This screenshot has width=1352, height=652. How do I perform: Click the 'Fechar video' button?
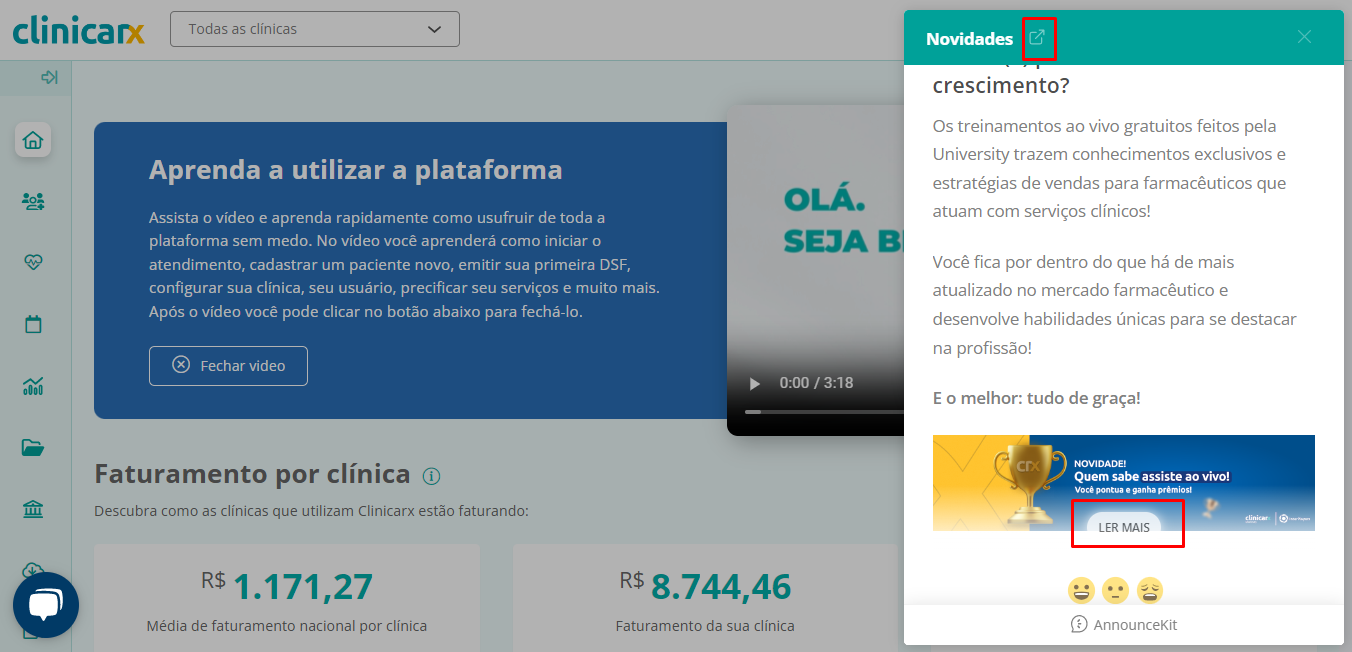(x=228, y=366)
